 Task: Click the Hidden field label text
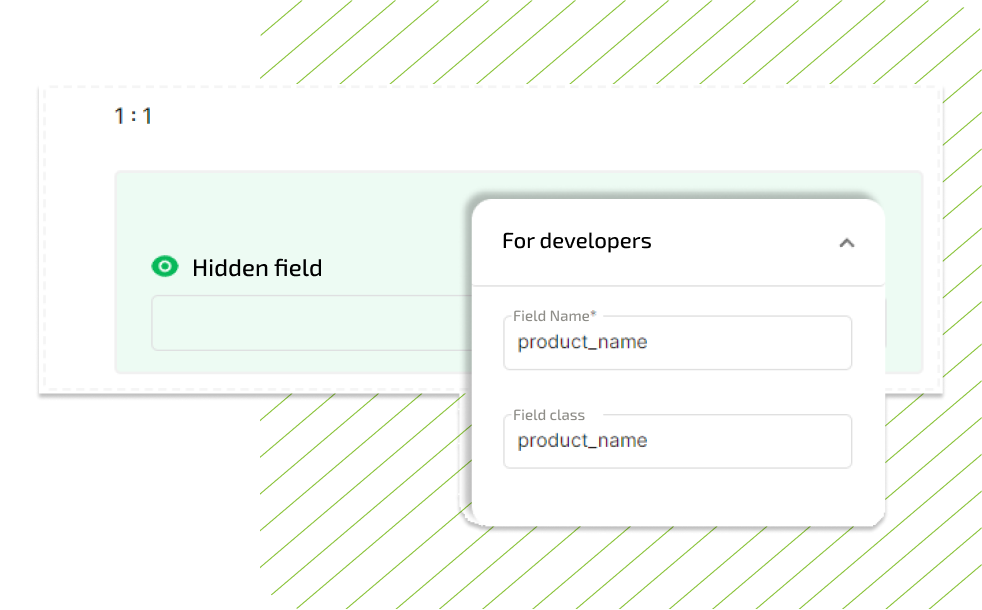click(257, 268)
